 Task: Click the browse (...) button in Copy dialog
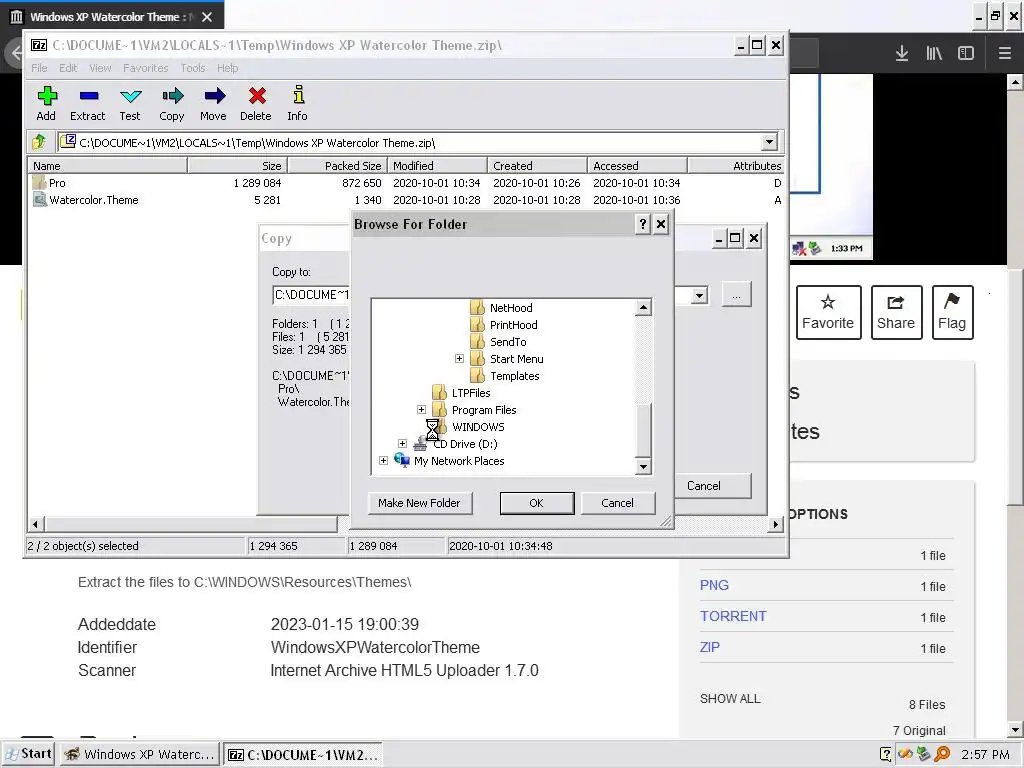pyautogui.click(x=736, y=295)
